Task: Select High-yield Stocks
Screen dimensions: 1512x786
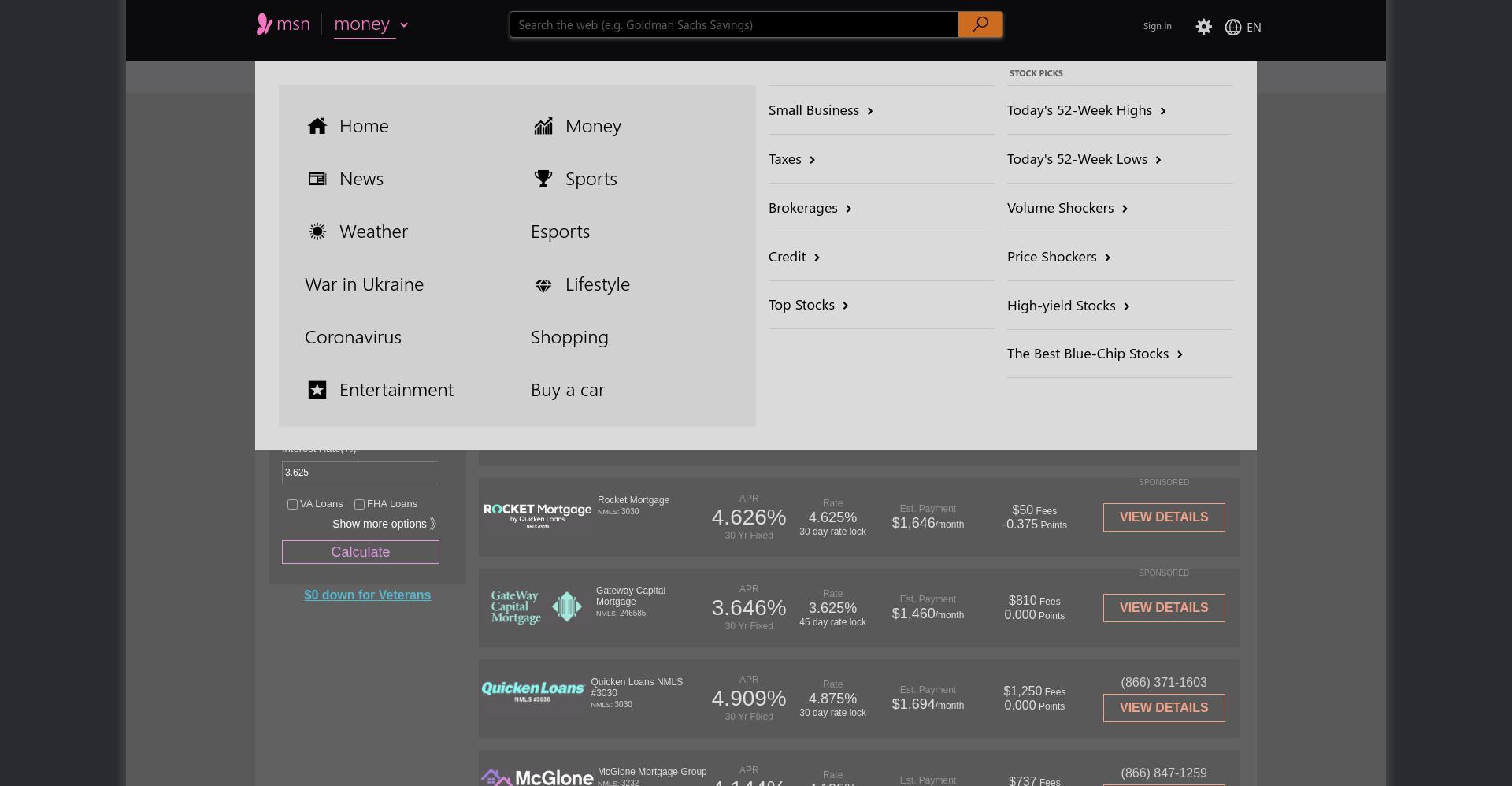Action: click(1069, 306)
